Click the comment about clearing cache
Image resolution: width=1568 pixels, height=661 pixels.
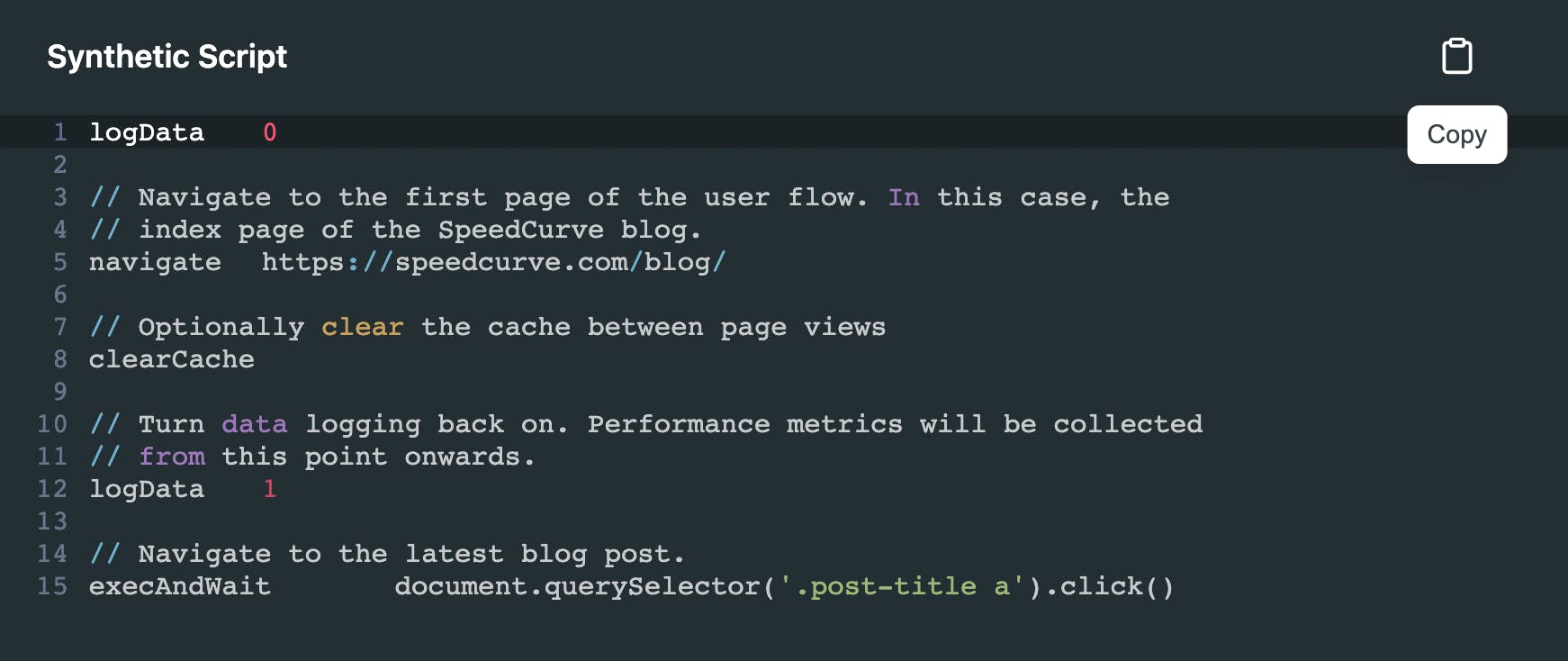(x=486, y=327)
